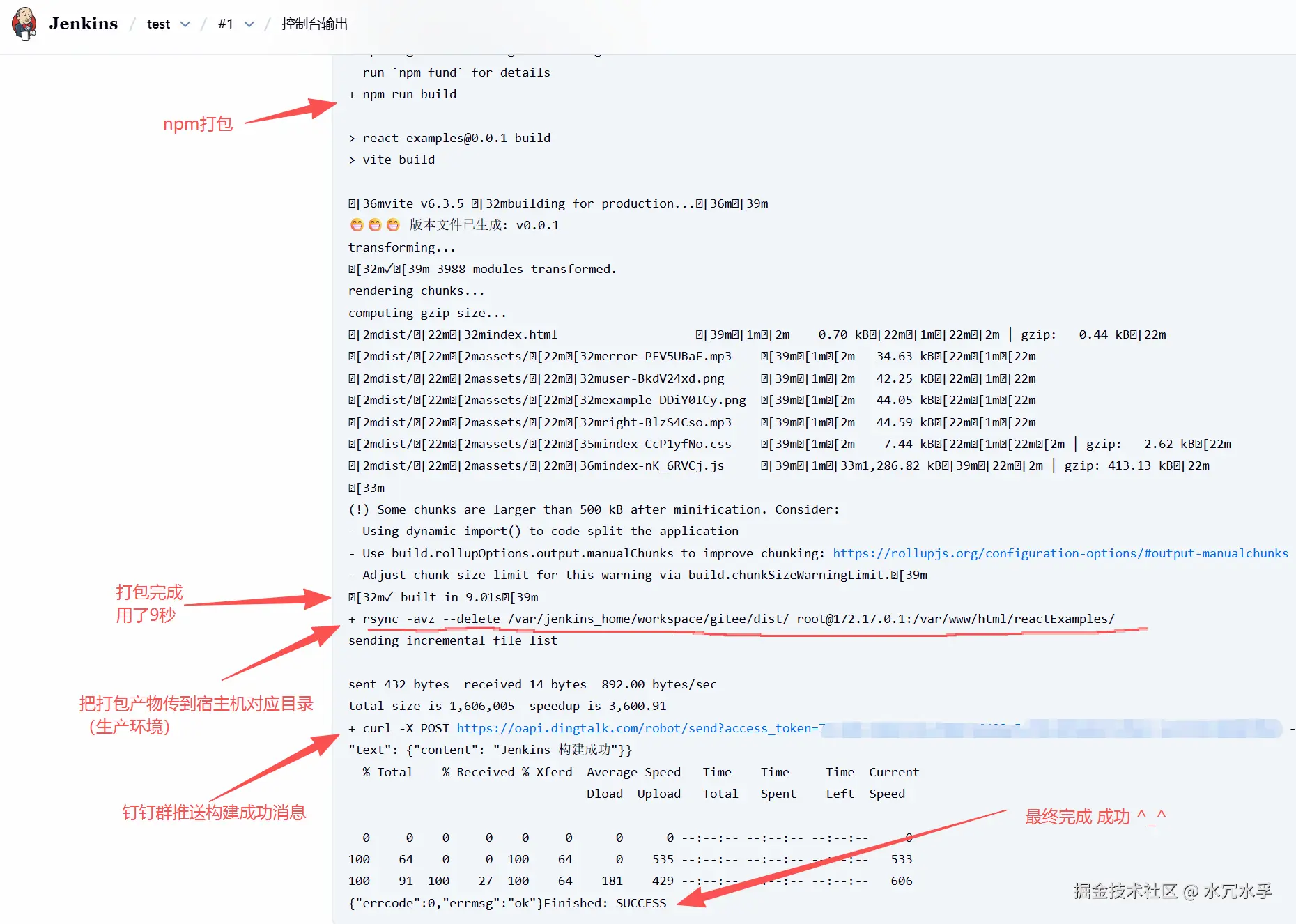The height and width of the screenshot is (924, 1296).
Task: Click the 'Some chunks are larger than 500 kB' warning
Action: (x=594, y=509)
